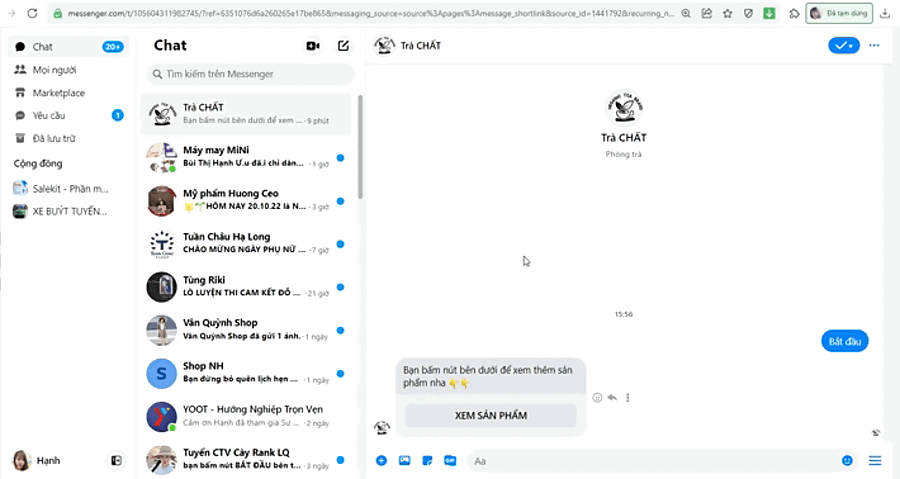Focus the Tìm kiếm trên Messenger search box
The height and width of the screenshot is (479, 900).
point(250,74)
